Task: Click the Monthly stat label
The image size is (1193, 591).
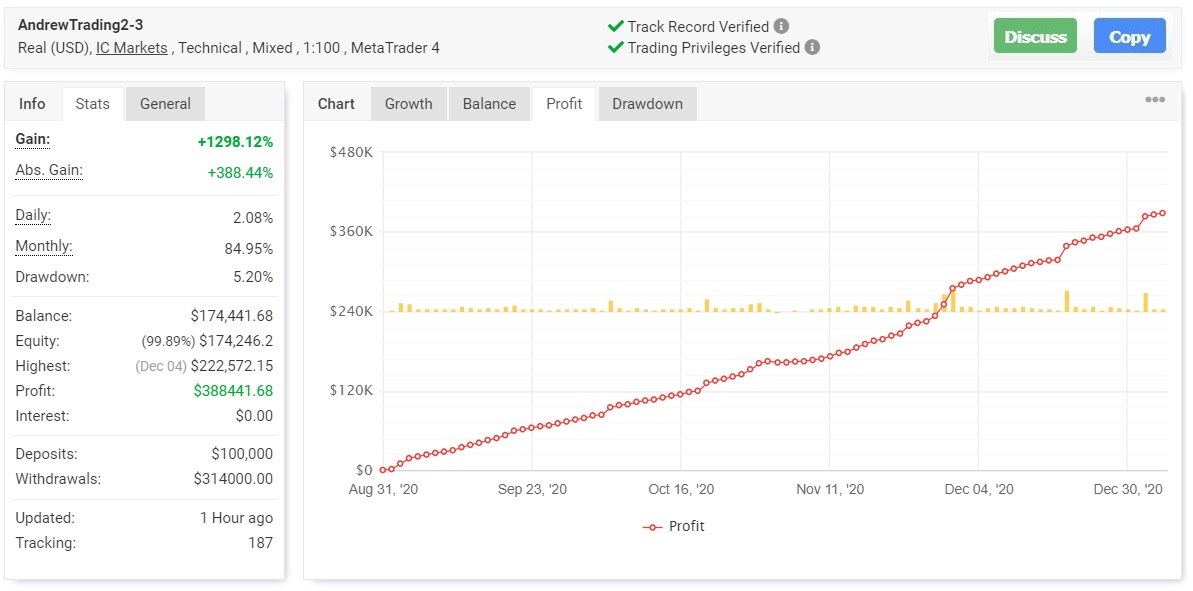Action: tap(44, 247)
